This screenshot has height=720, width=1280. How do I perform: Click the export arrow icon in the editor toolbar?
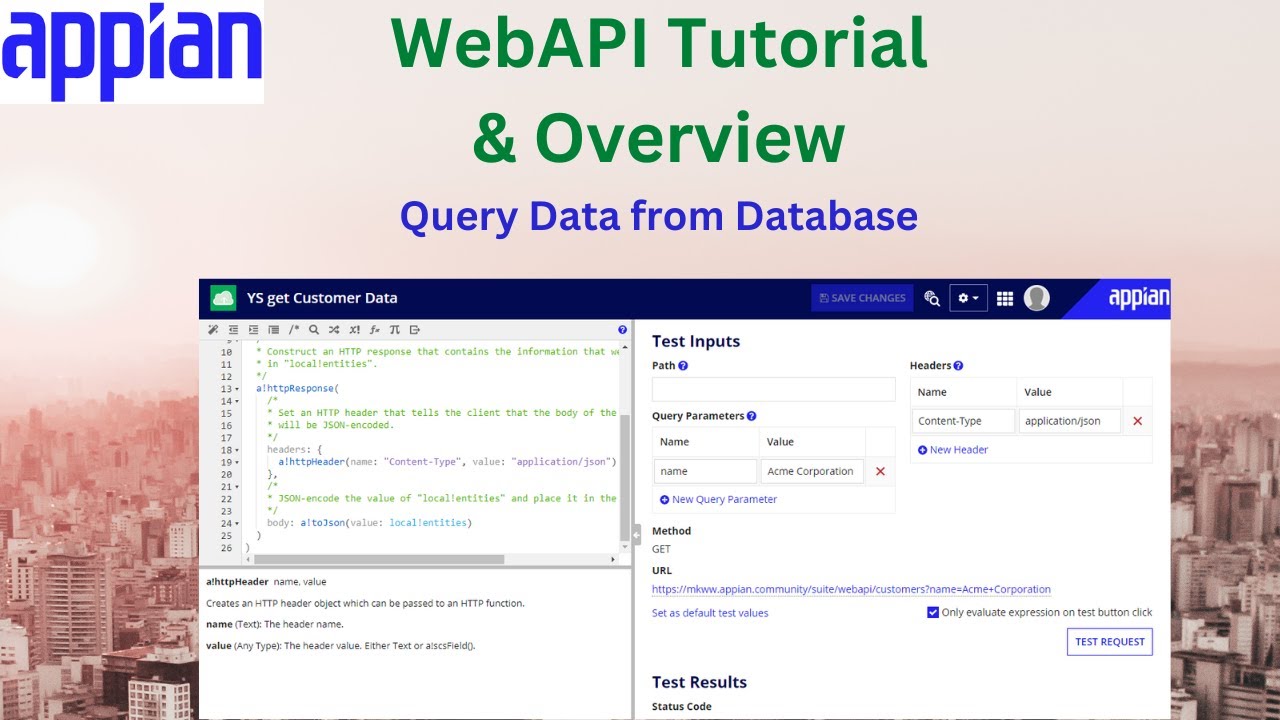coord(415,329)
